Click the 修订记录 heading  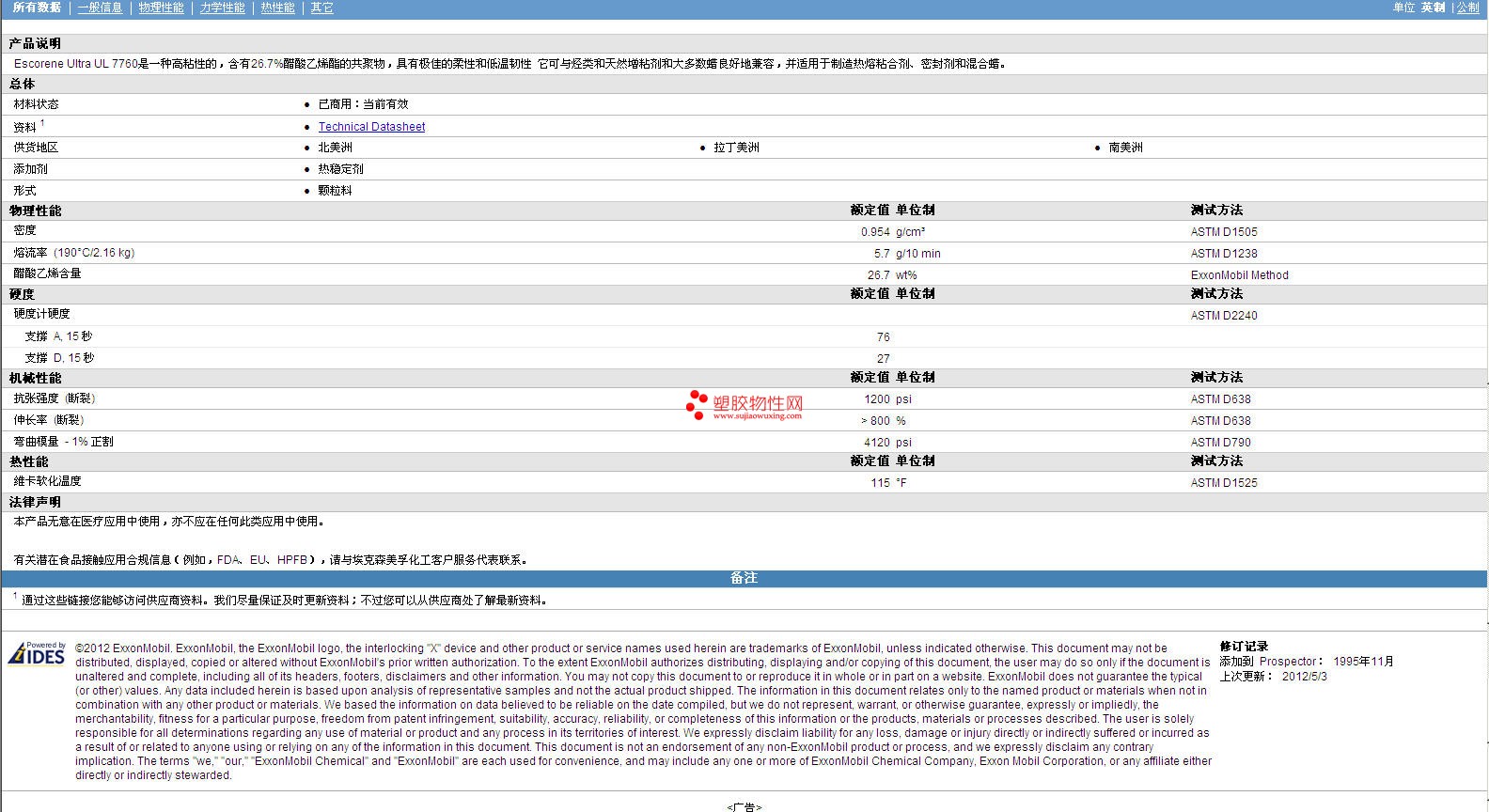(1244, 647)
